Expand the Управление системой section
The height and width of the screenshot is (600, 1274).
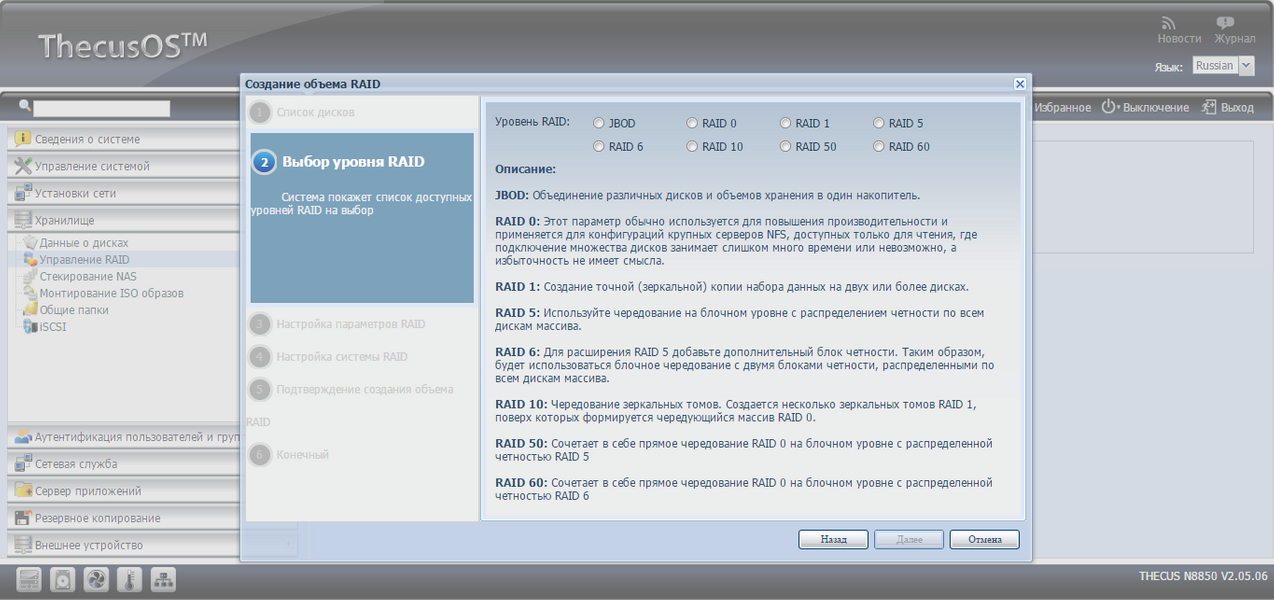tap(92, 166)
